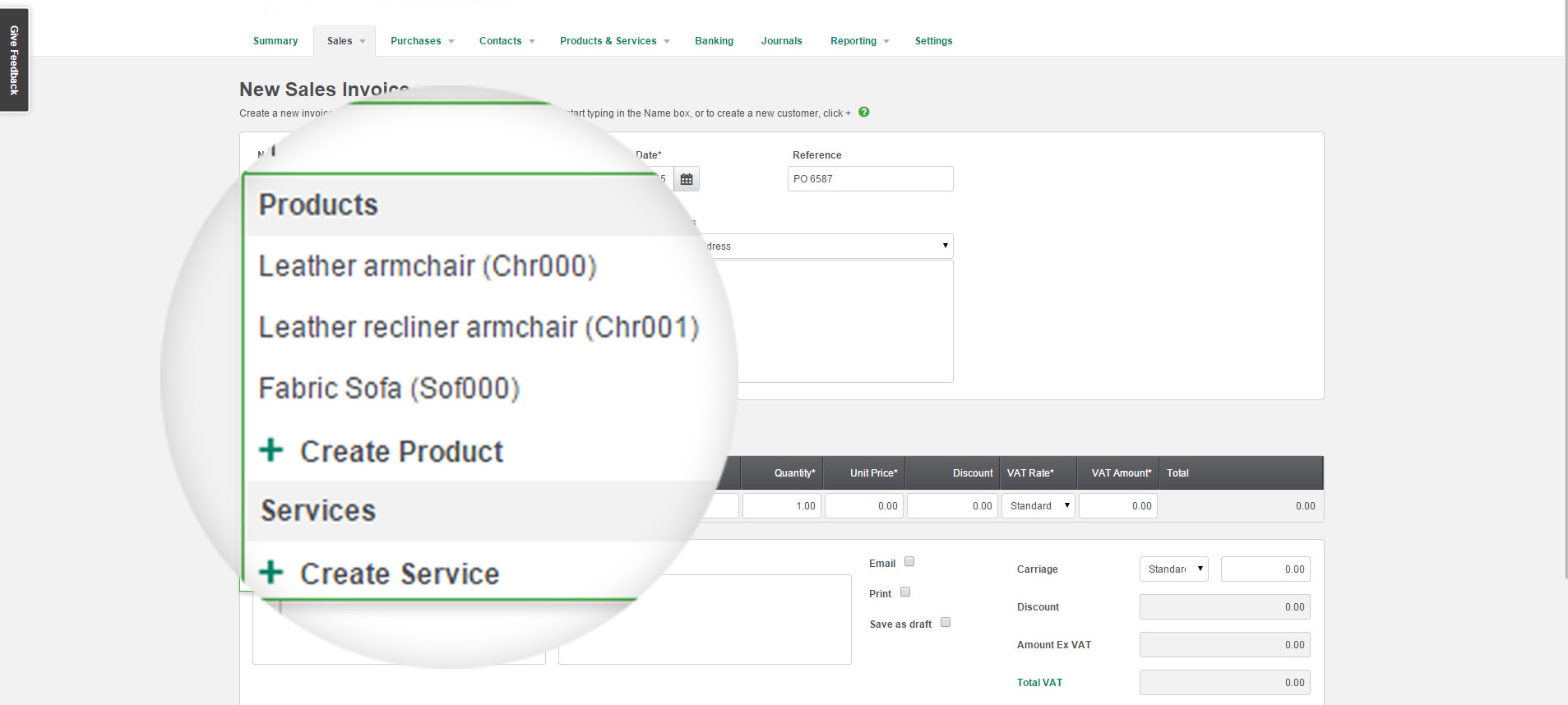Image resolution: width=1568 pixels, height=705 pixels.
Task: Click the plus icon beside Create Product
Action: pyautogui.click(x=271, y=450)
